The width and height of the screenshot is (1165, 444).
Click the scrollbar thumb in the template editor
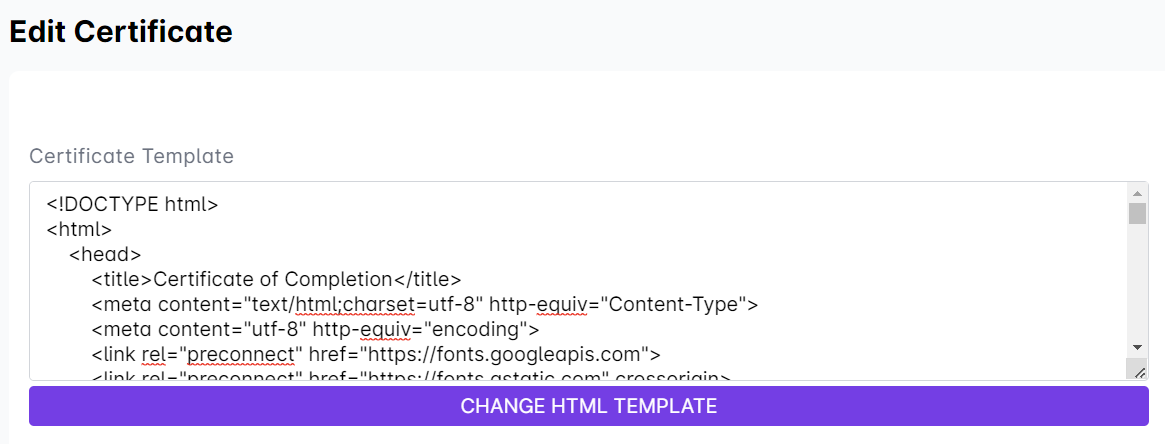tap(1137, 214)
